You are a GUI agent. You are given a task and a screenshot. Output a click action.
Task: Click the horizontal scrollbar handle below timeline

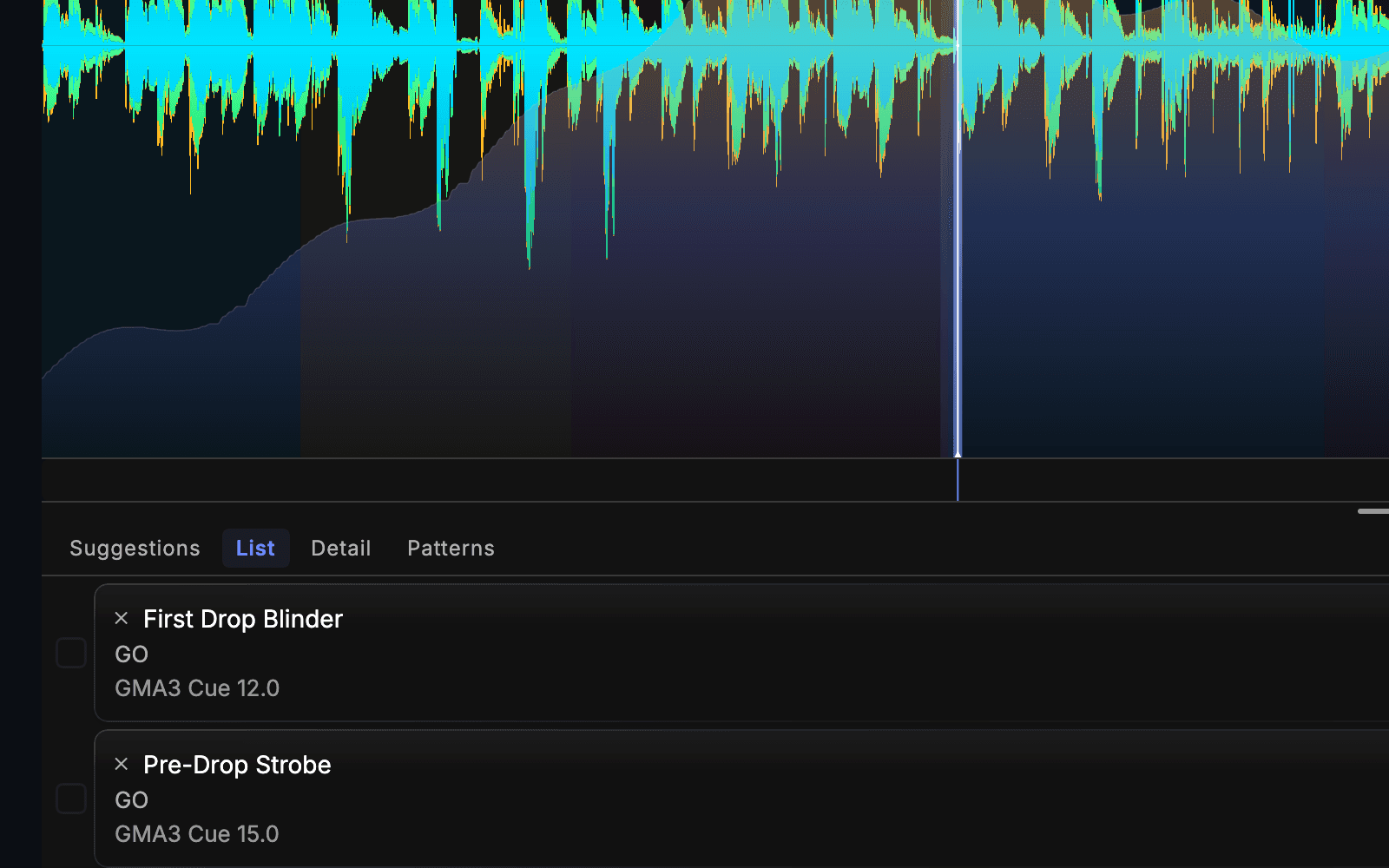(1373, 511)
